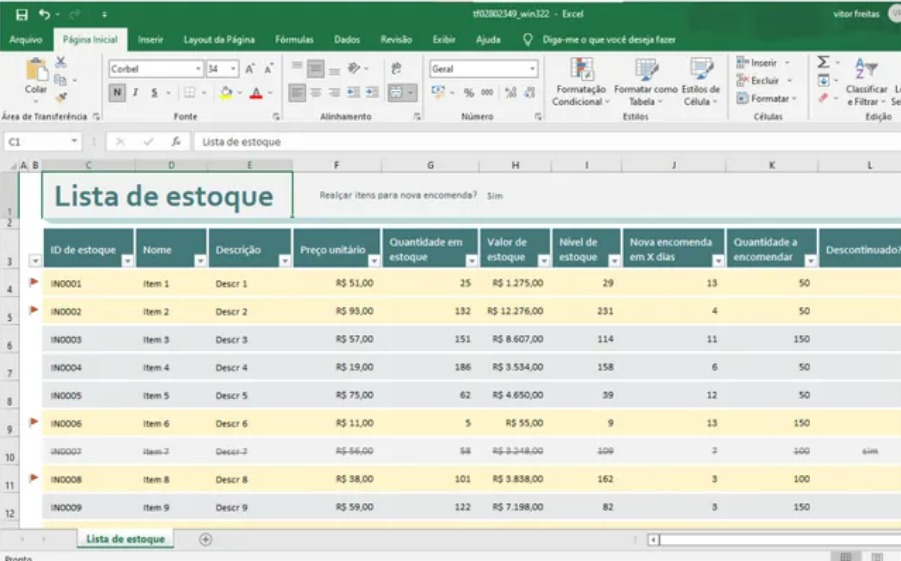The image size is (901, 561).
Task: Click the accounting currency format icon
Action: (x=438, y=92)
